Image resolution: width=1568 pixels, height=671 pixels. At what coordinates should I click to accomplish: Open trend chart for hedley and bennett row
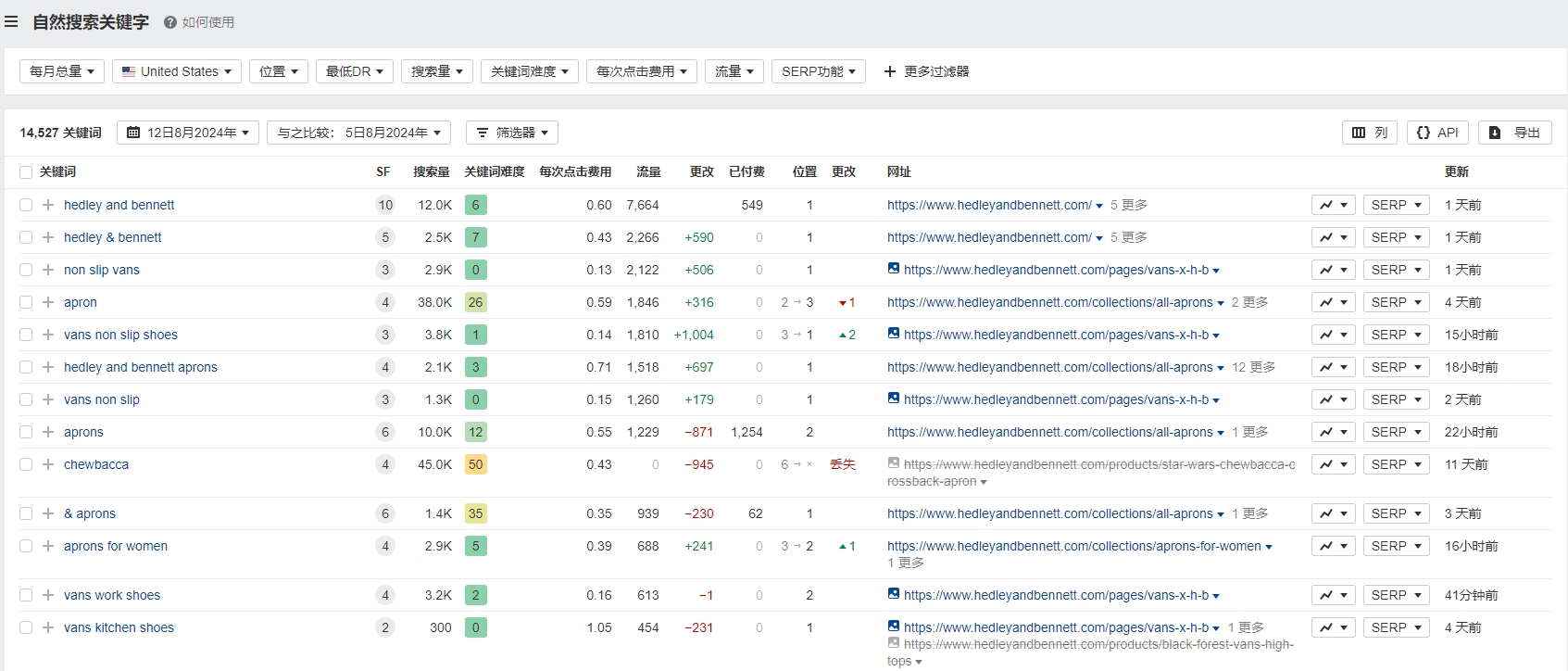click(1334, 205)
